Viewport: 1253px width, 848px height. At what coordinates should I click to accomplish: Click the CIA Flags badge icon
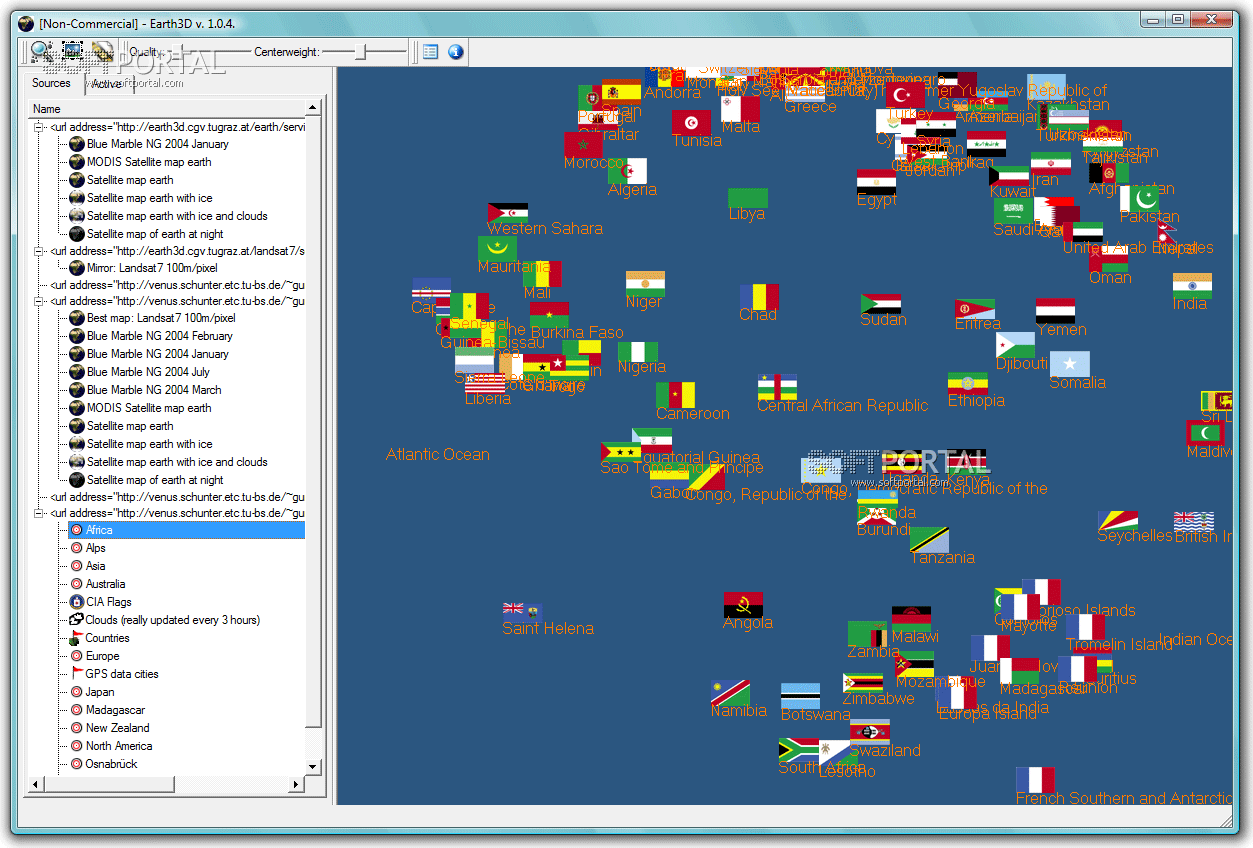click(76, 602)
